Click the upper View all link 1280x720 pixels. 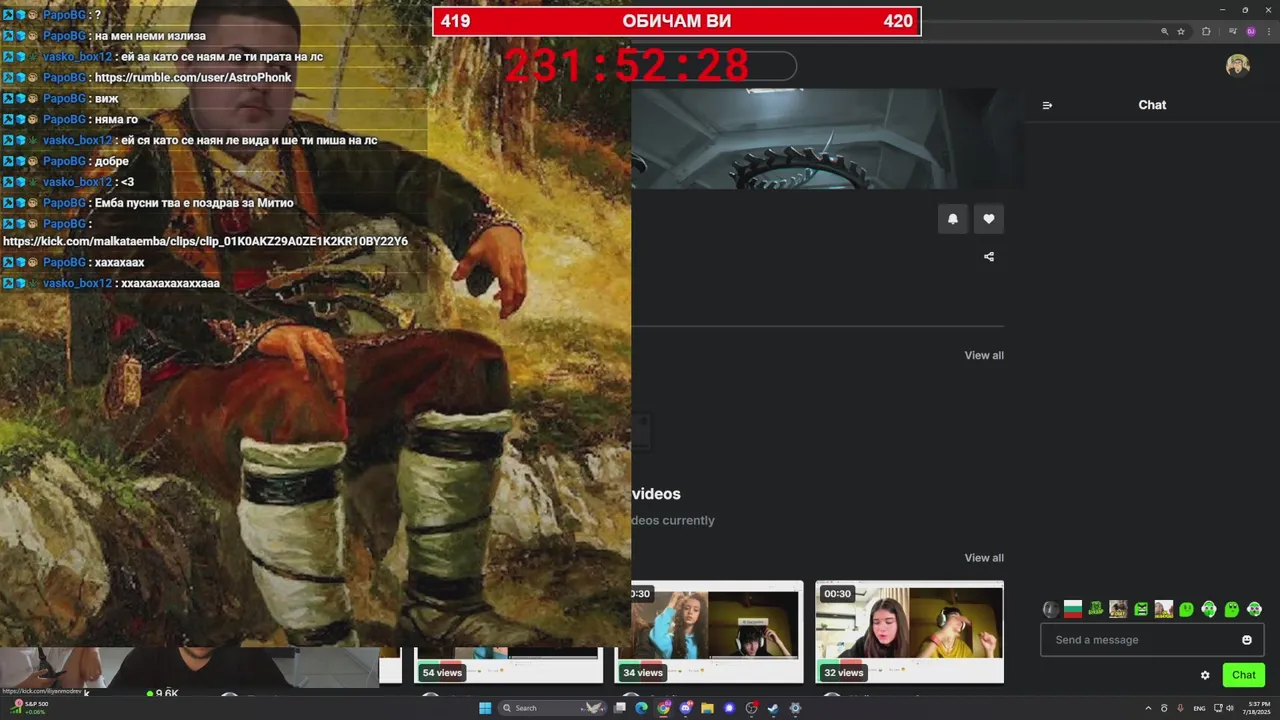click(x=984, y=355)
